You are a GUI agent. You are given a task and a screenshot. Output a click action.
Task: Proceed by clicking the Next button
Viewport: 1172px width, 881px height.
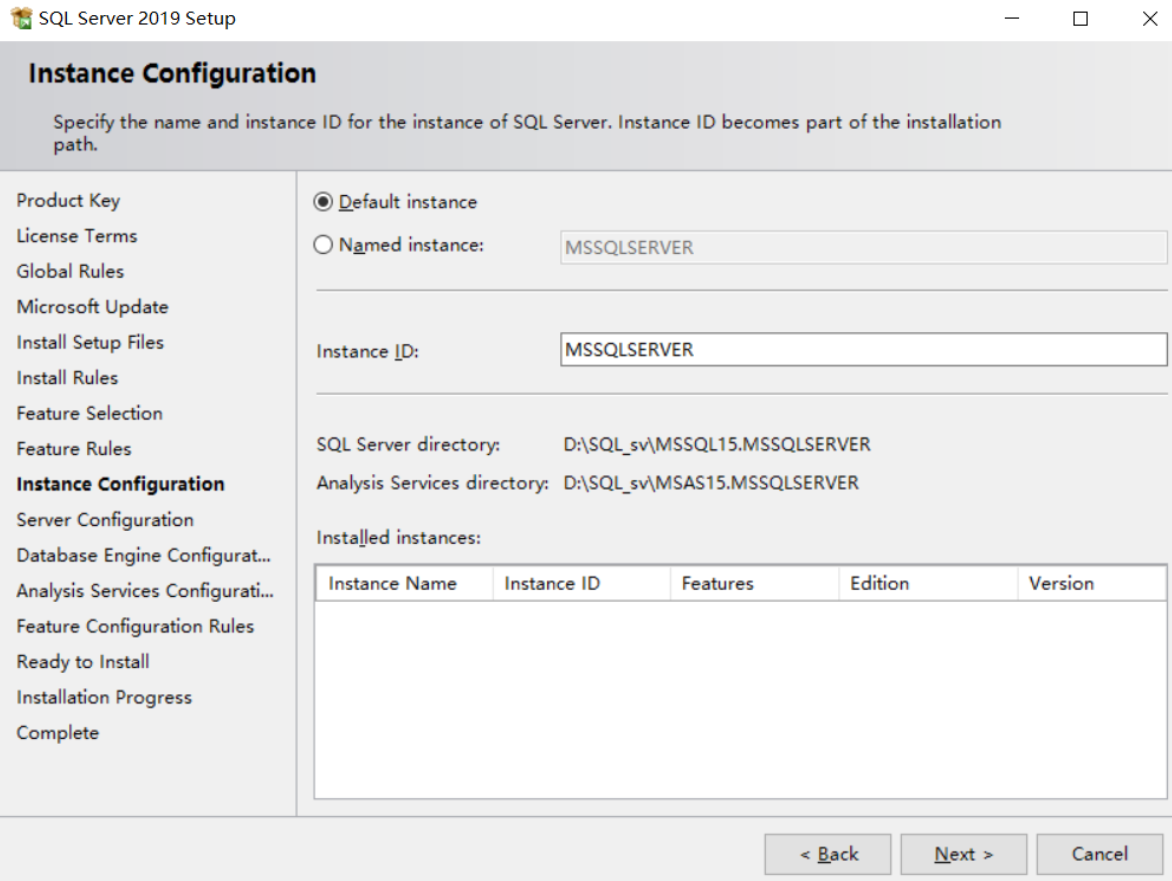(x=962, y=854)
